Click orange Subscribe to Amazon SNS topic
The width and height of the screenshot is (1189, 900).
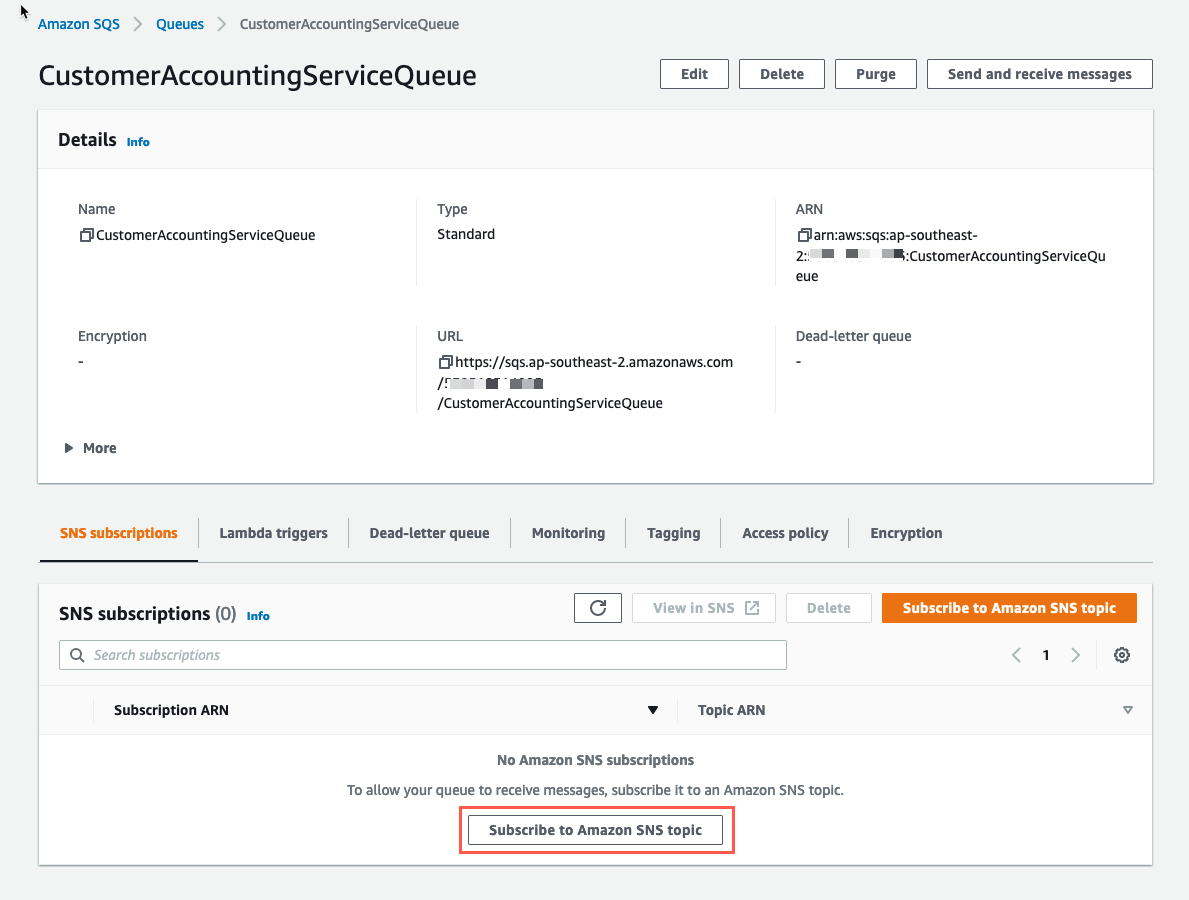(x=1009, y=608)
